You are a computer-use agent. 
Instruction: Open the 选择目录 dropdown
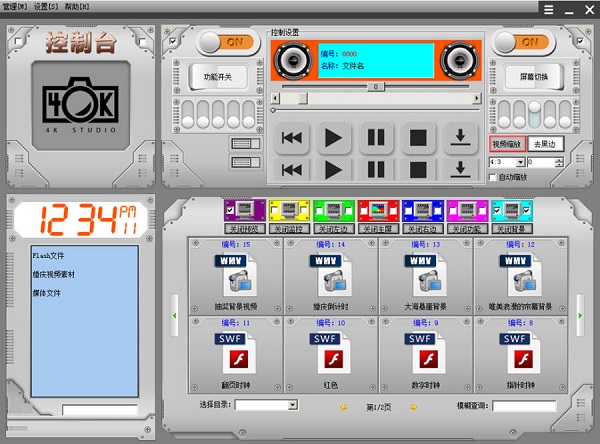click(x=292, y=405)
